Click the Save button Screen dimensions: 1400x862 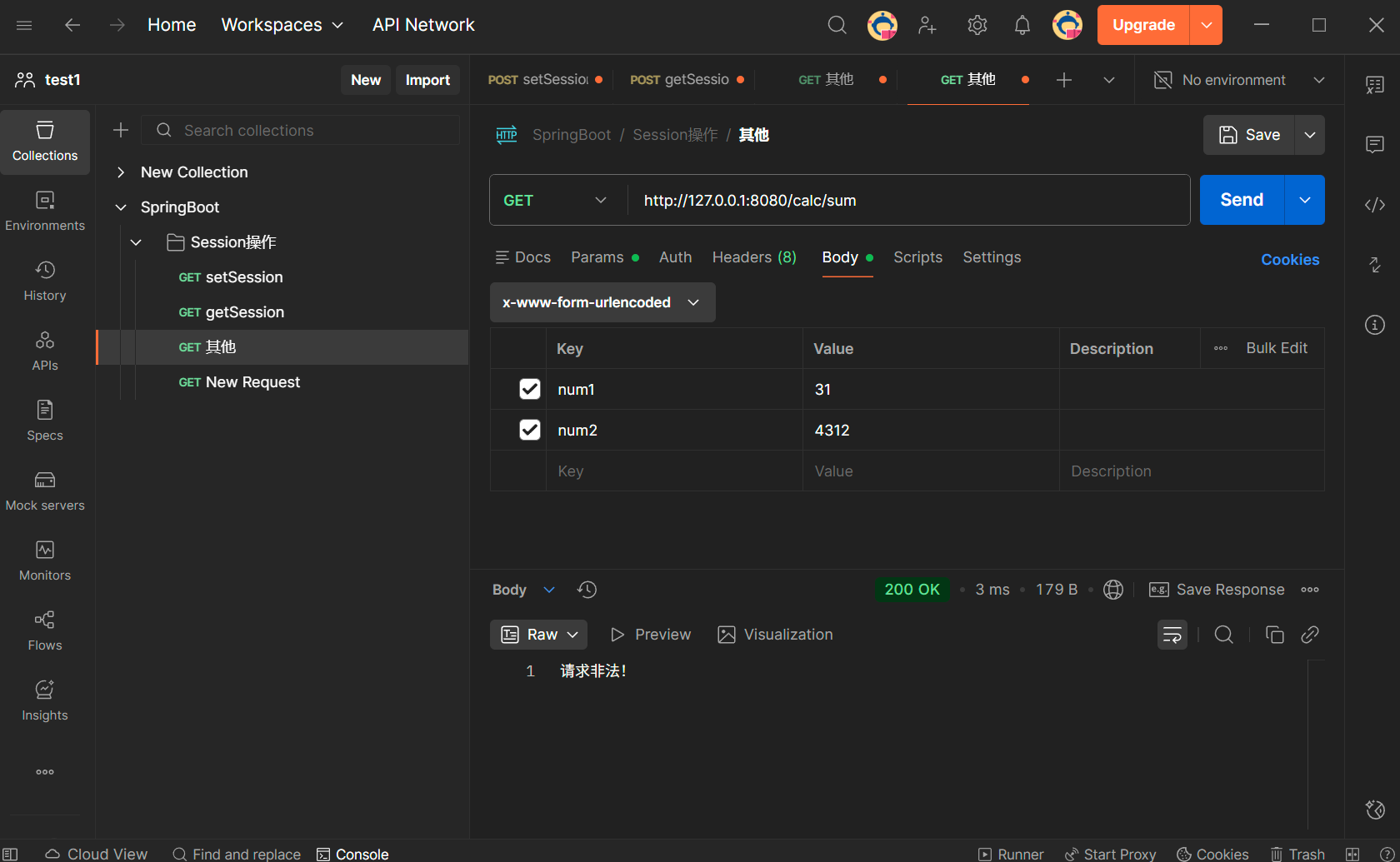click(x=1249, y=135)
